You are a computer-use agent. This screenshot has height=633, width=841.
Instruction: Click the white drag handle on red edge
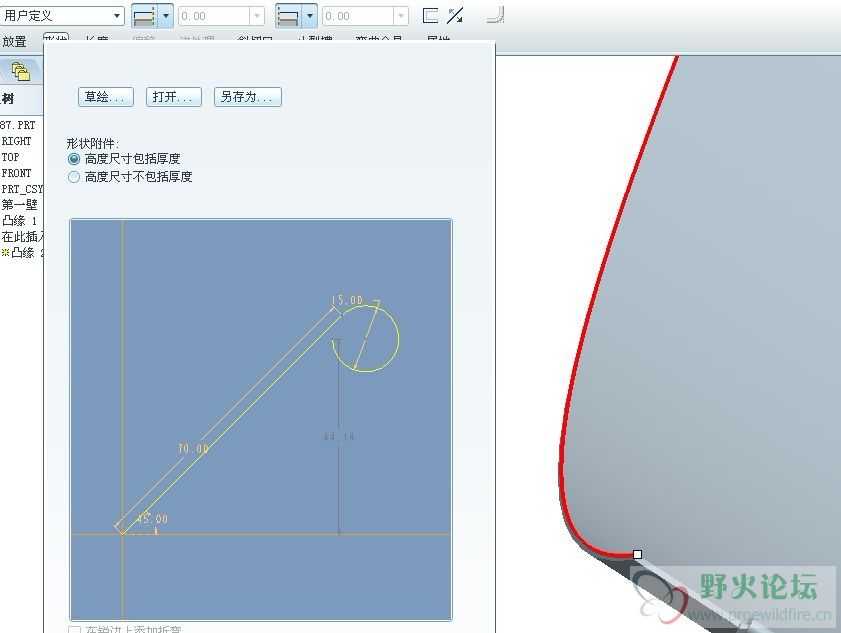(637, 554)
